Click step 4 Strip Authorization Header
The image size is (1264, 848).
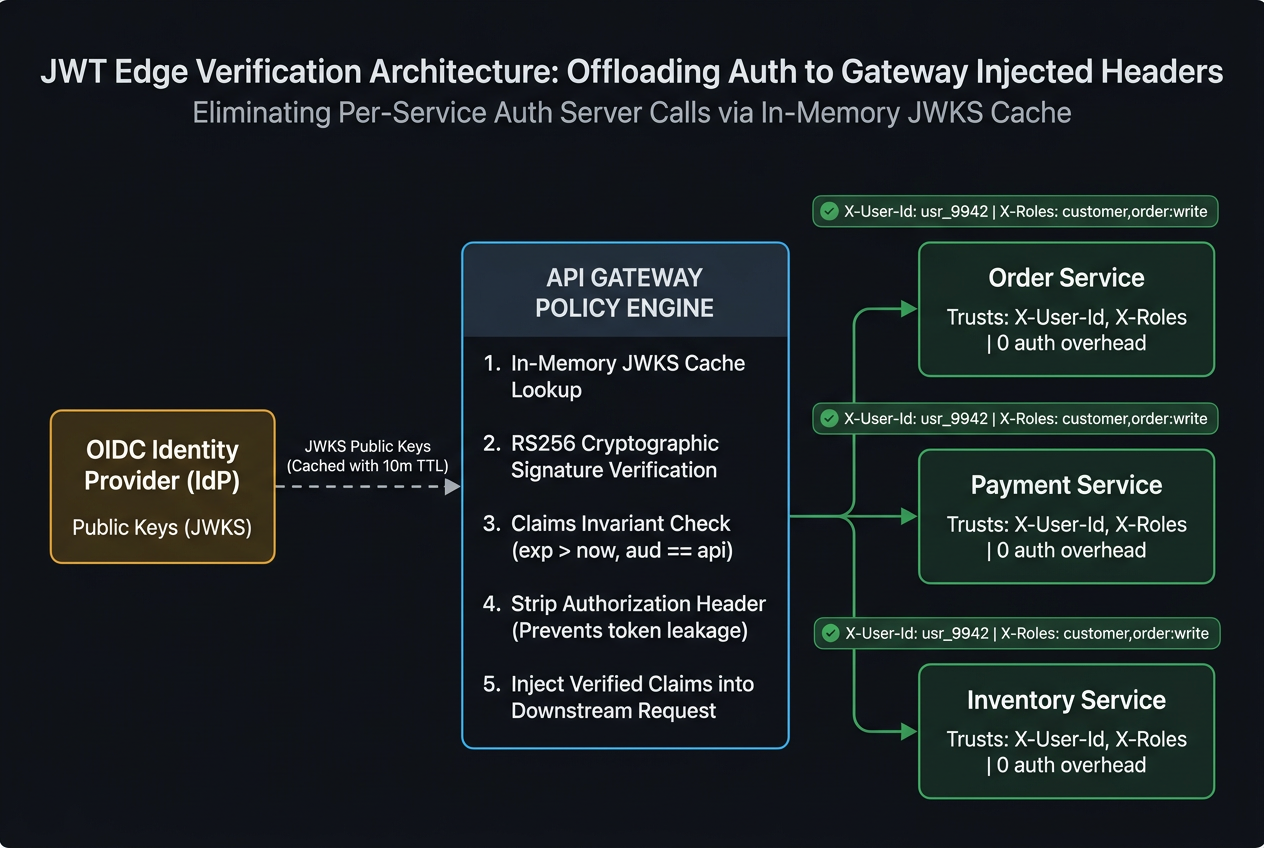[625, 617]
